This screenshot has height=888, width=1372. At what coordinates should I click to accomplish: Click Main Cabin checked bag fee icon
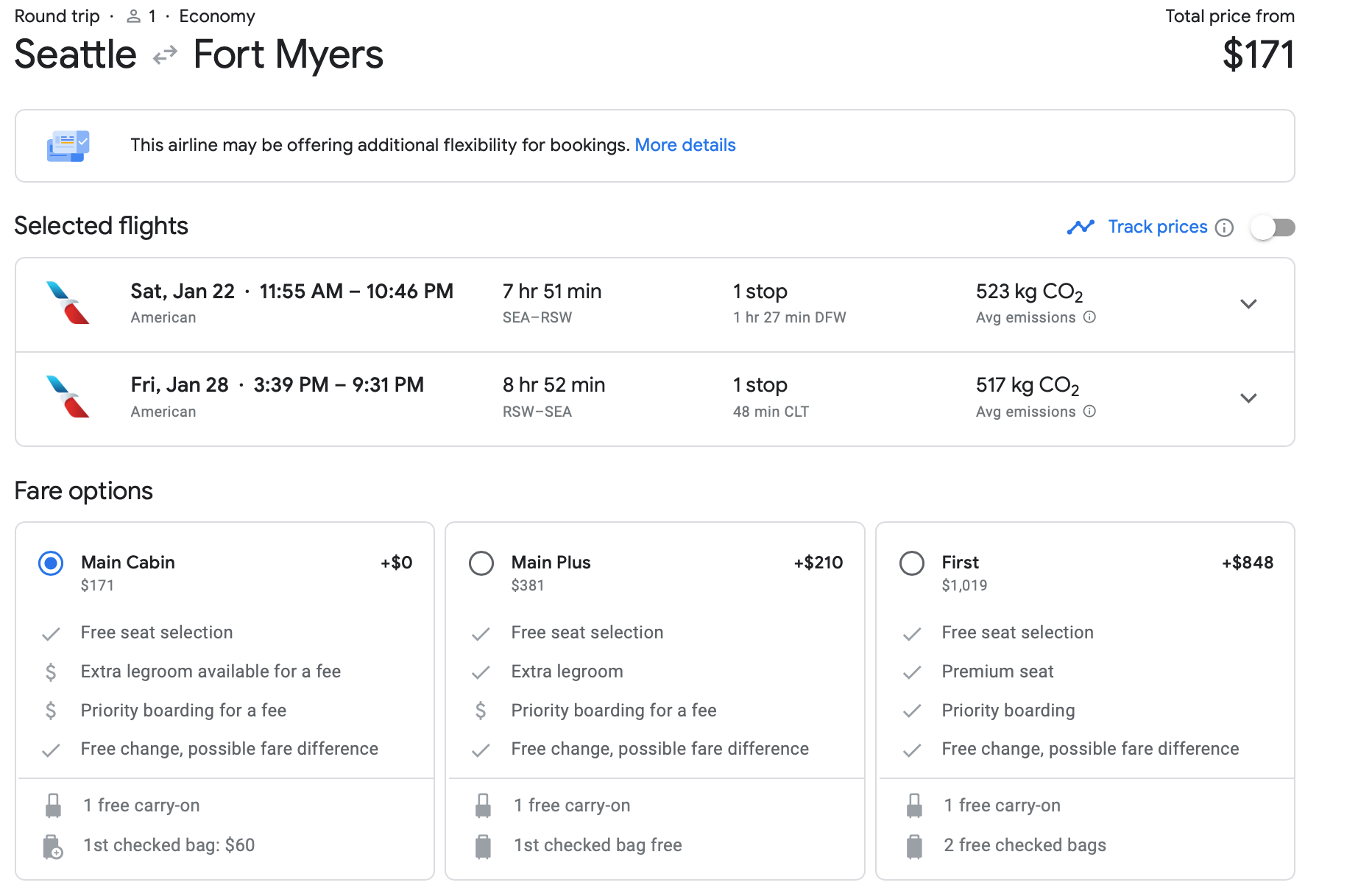point(53,847)
